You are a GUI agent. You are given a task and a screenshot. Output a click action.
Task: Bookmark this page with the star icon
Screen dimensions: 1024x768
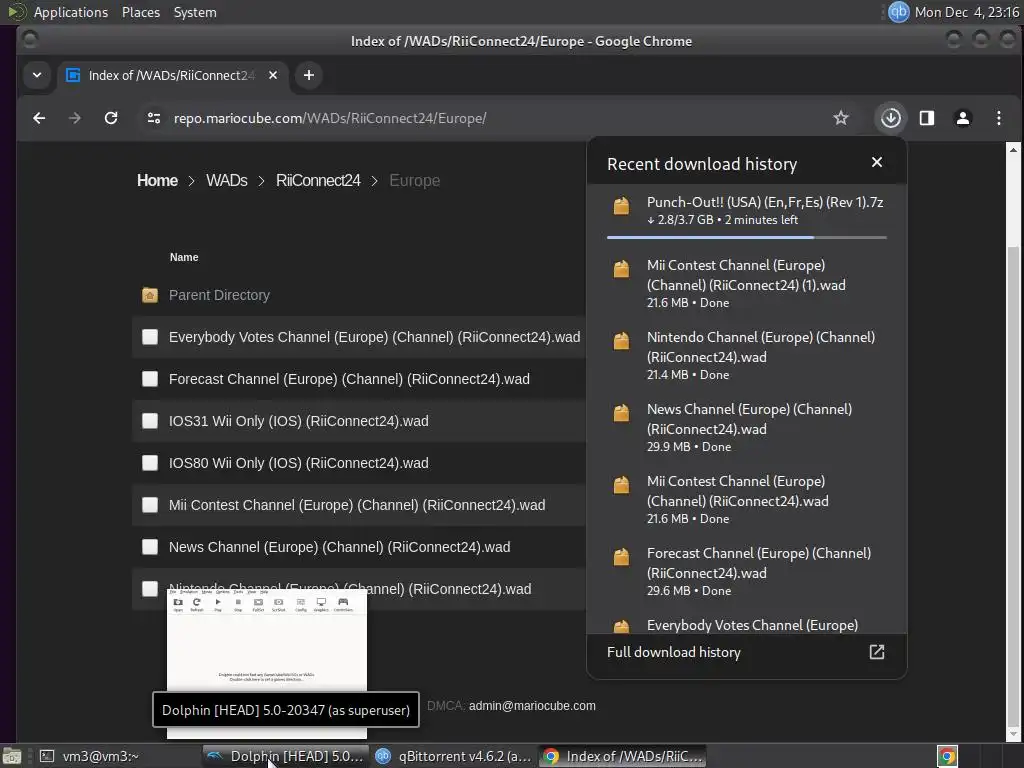coord(840,118)
